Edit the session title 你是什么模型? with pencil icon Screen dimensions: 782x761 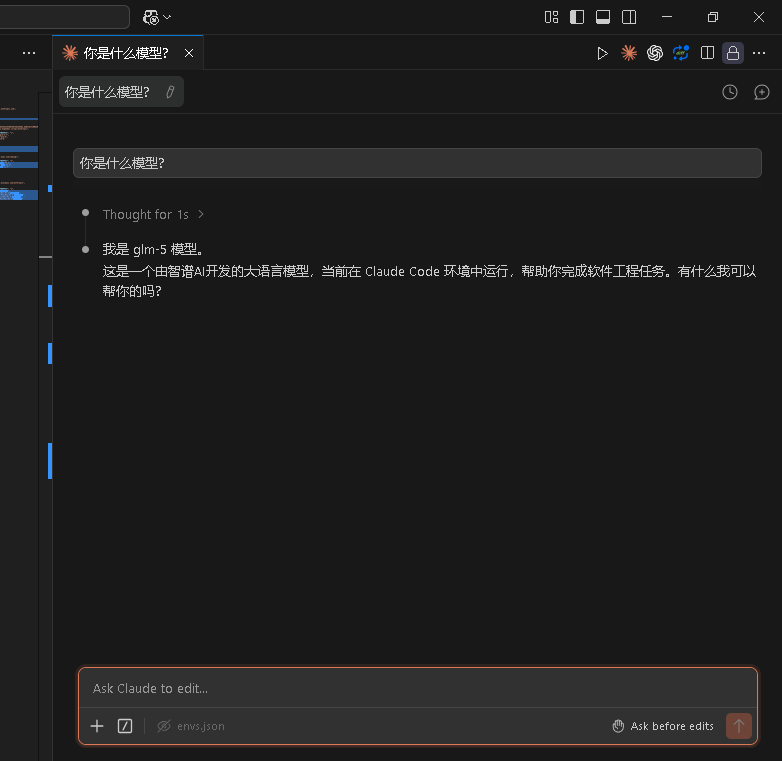(170, 92)
